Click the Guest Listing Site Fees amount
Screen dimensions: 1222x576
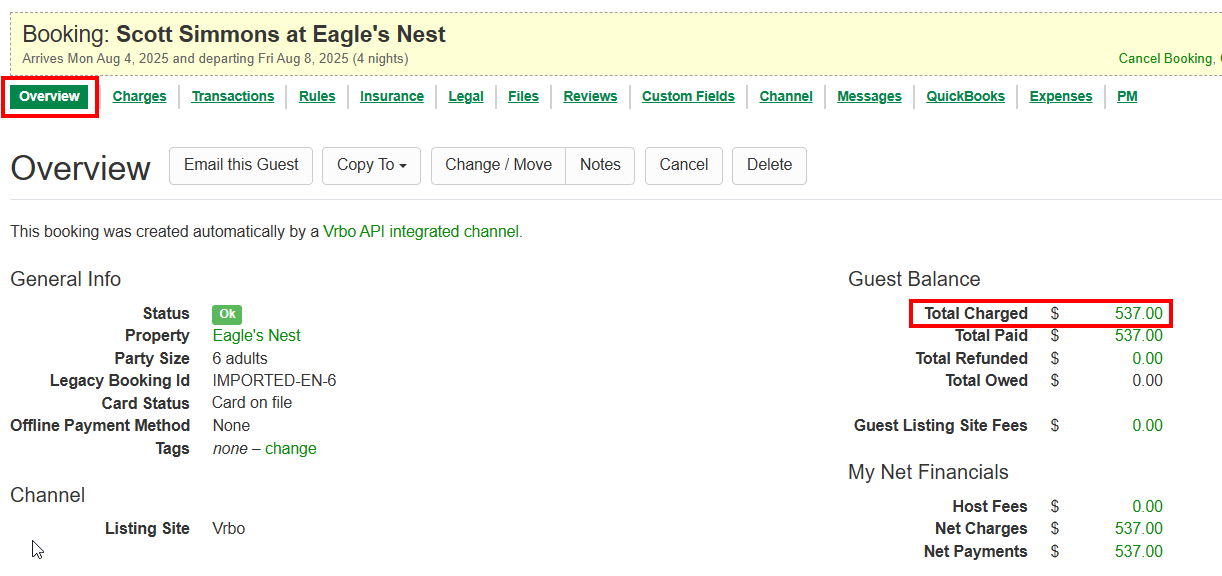(1147, 426)
